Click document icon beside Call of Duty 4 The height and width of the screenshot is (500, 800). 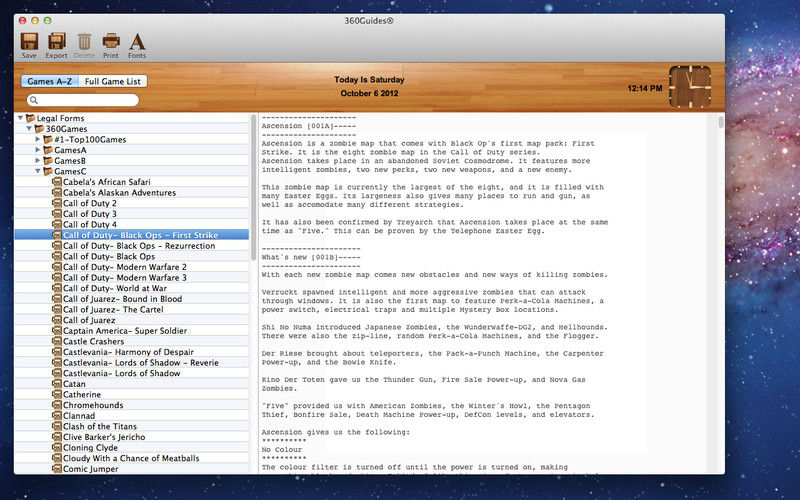coord(57,224)
